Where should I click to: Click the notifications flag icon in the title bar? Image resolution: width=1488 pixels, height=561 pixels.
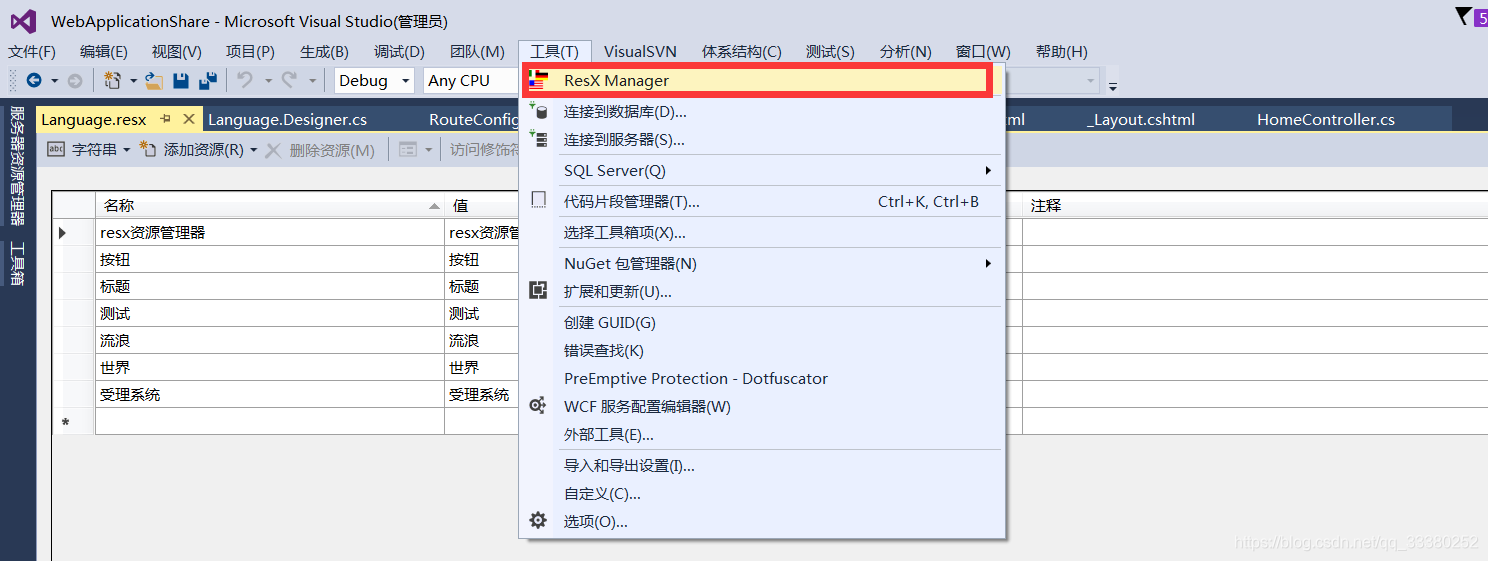tap(1463, 17)
